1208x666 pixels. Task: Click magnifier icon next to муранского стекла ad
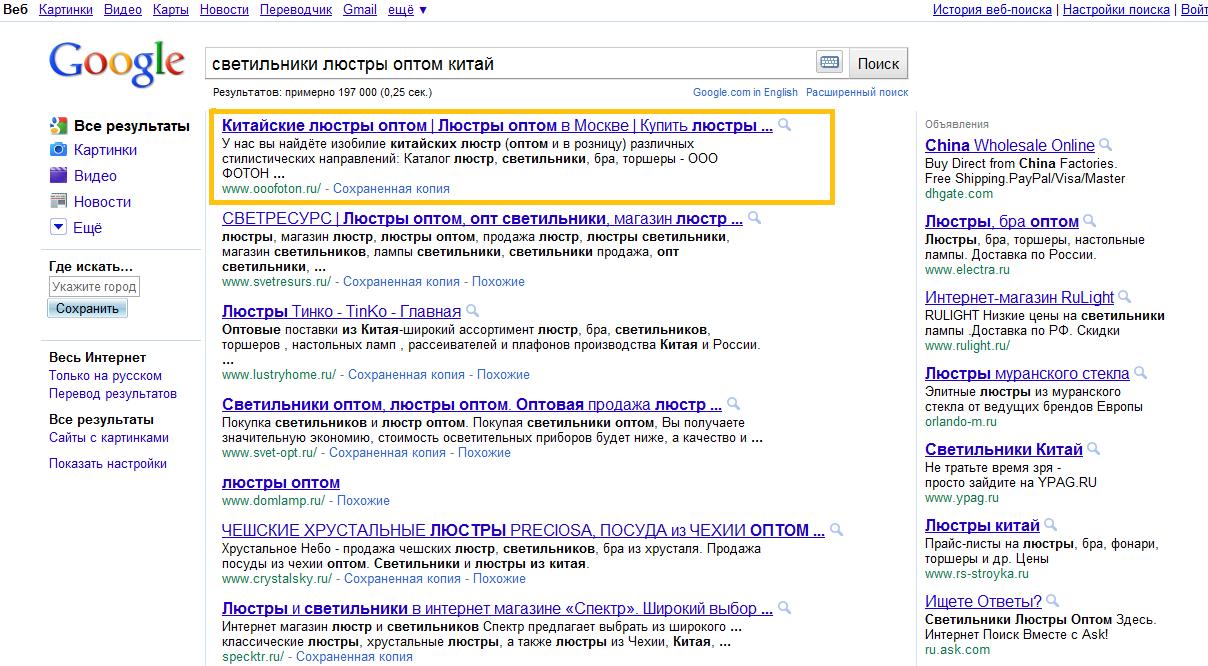(x=1141, y=373)
